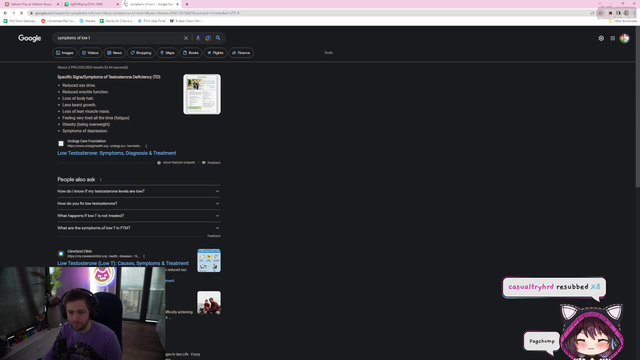640x360 pixels.
Task: Go to Google home via the logo
Action: 29,38
